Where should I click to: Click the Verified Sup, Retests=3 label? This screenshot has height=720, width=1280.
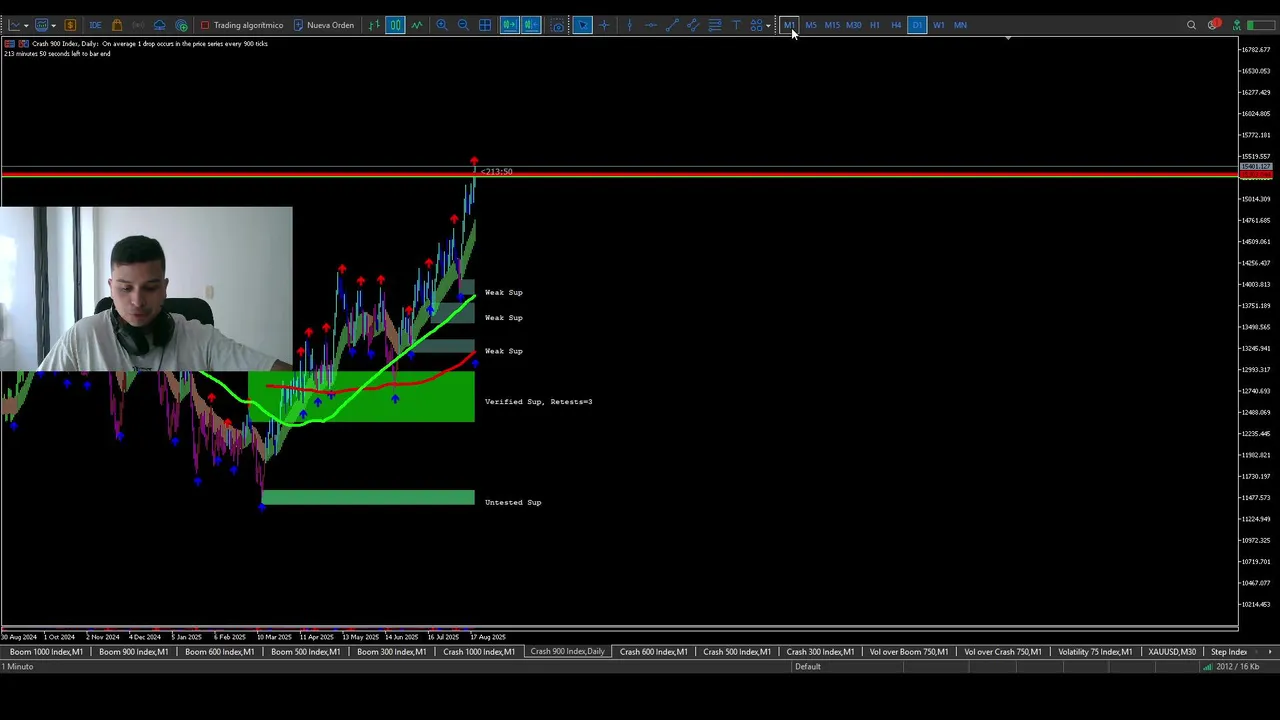coord(538,402)
